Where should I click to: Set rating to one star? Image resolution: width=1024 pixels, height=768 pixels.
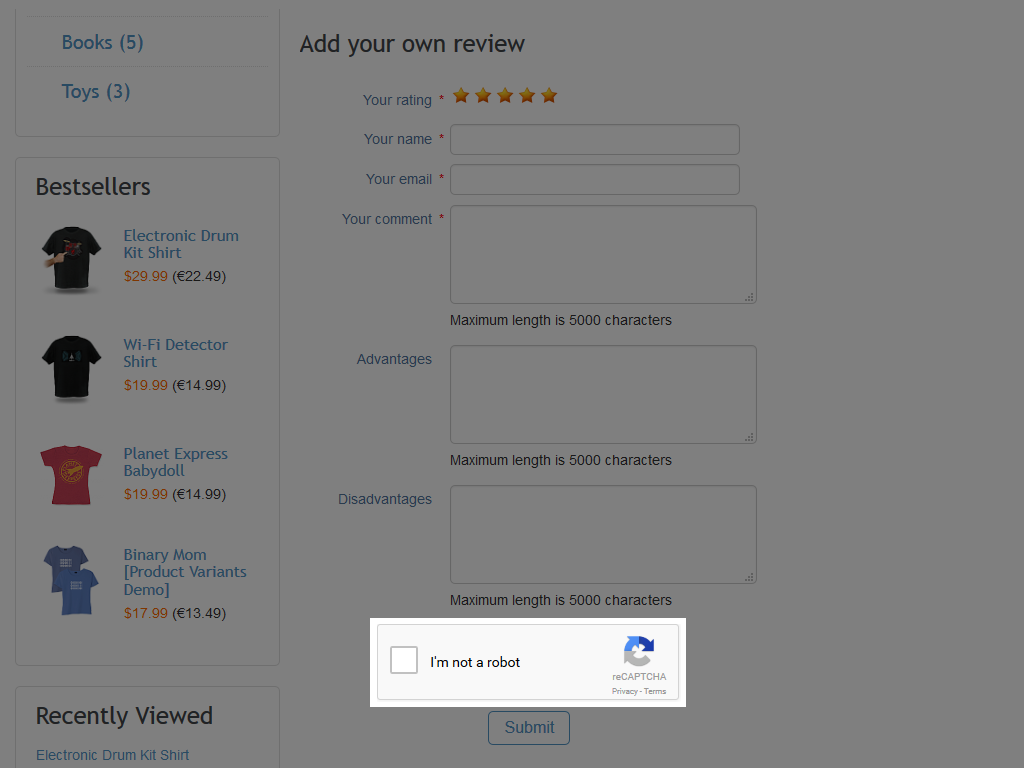point(461,96)
